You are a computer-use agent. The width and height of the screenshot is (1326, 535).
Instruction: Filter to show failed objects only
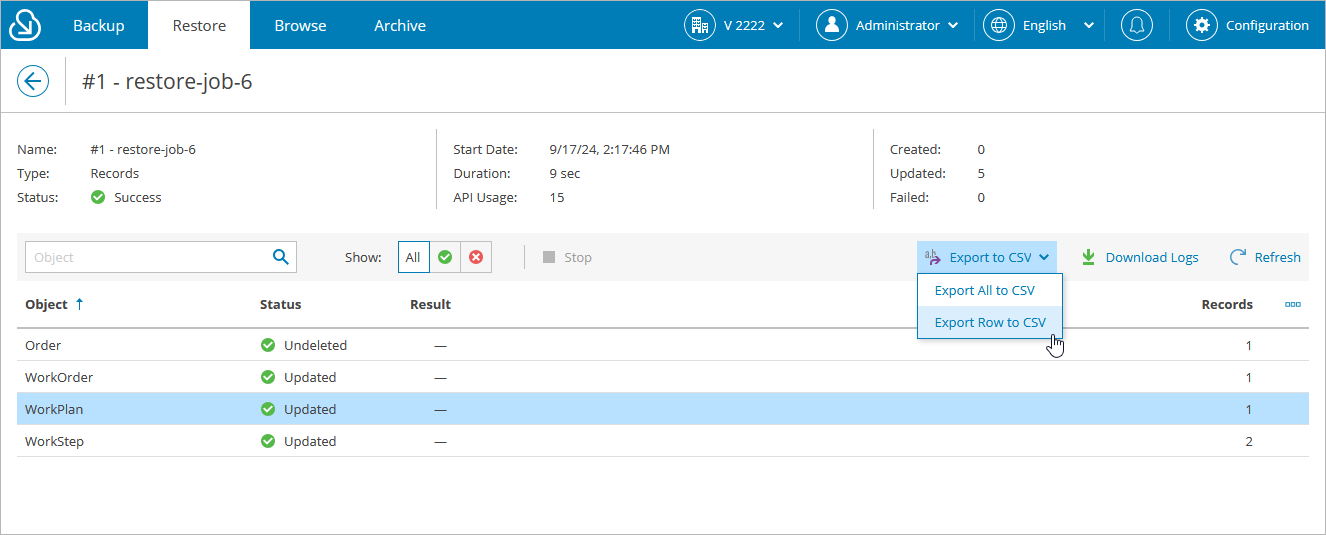[476, 257]
